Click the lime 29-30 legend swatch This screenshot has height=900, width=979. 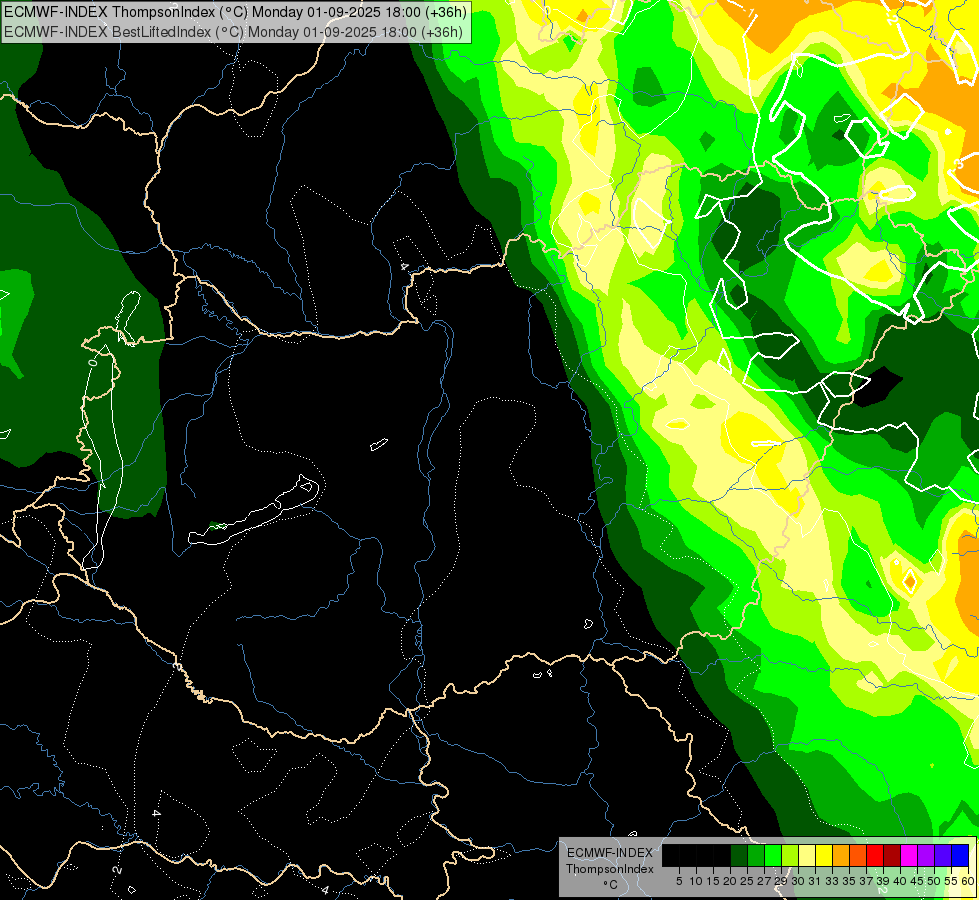click(790, 856)
